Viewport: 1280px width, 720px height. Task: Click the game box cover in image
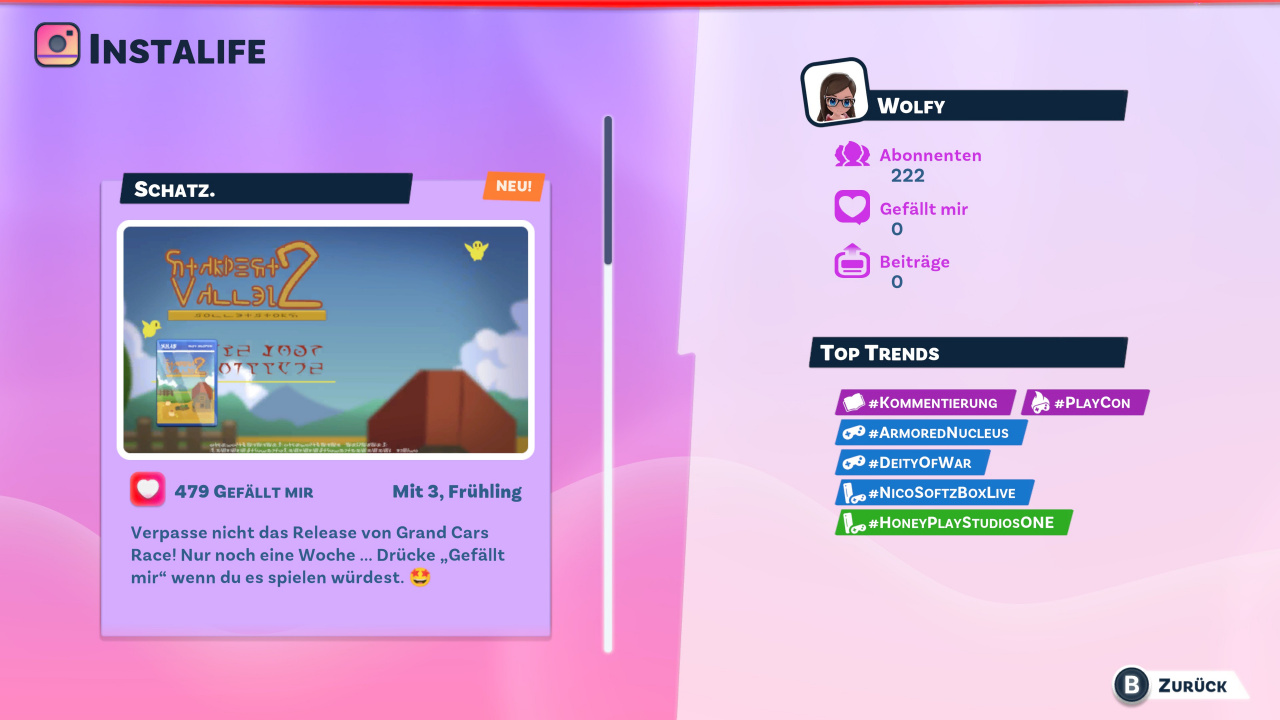(x=186, y=382)
